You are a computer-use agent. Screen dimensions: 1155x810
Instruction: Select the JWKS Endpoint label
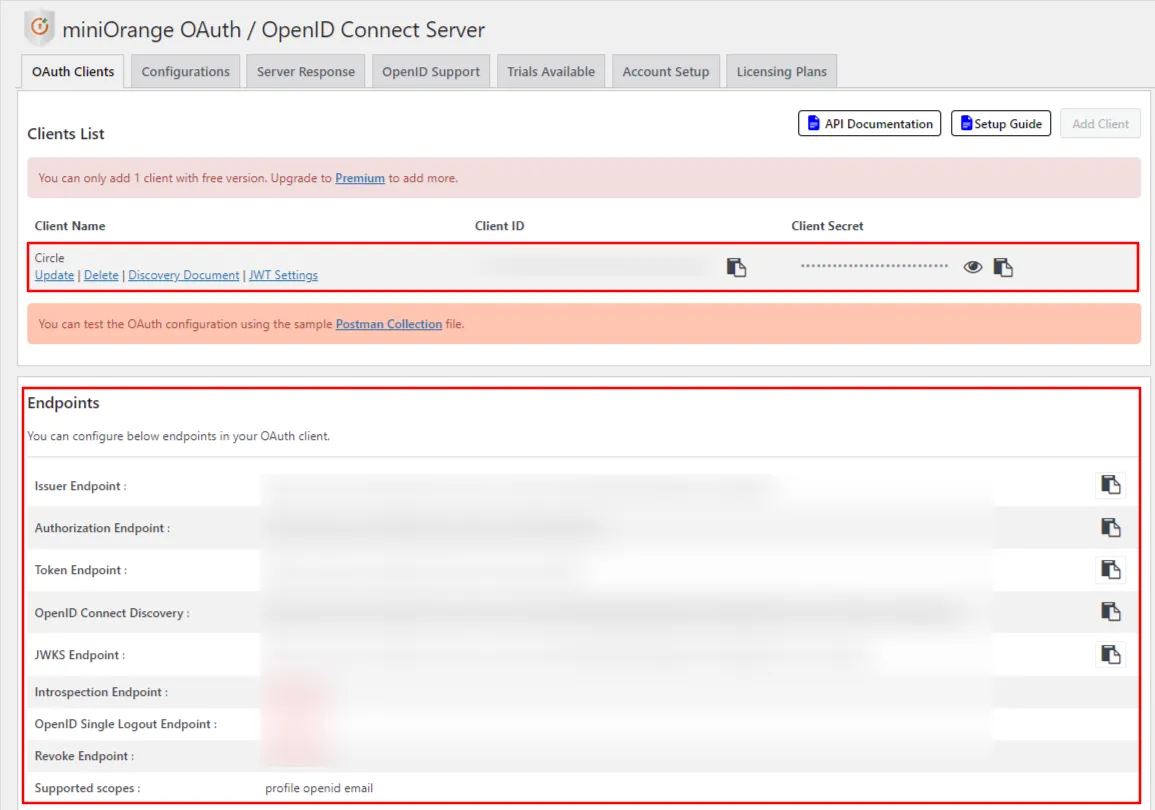[80, 655]
